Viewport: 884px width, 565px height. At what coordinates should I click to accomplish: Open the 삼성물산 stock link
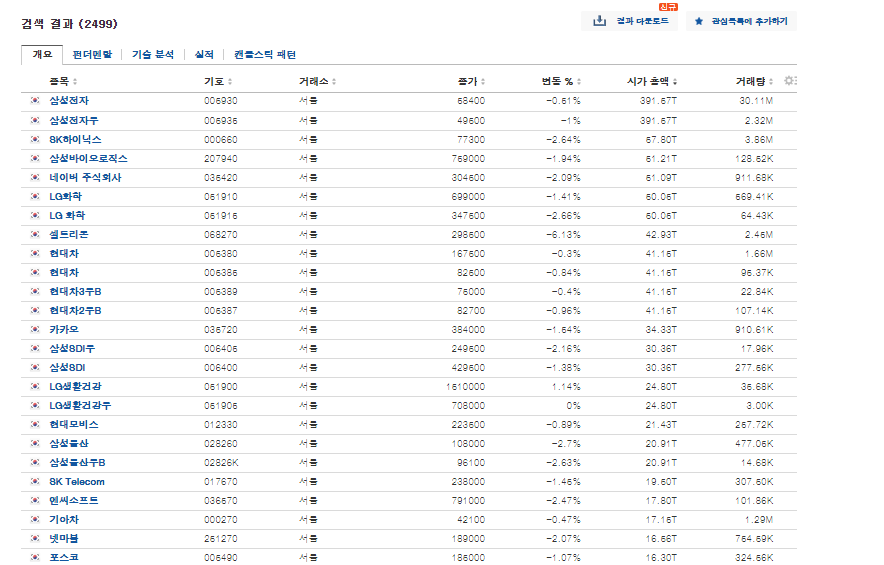[69, 444]
